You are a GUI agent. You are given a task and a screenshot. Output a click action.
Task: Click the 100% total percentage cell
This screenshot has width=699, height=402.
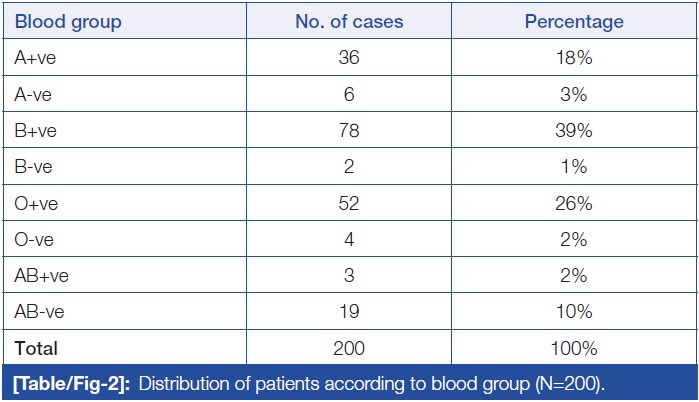pyautogui.click(x=574, y=348)
